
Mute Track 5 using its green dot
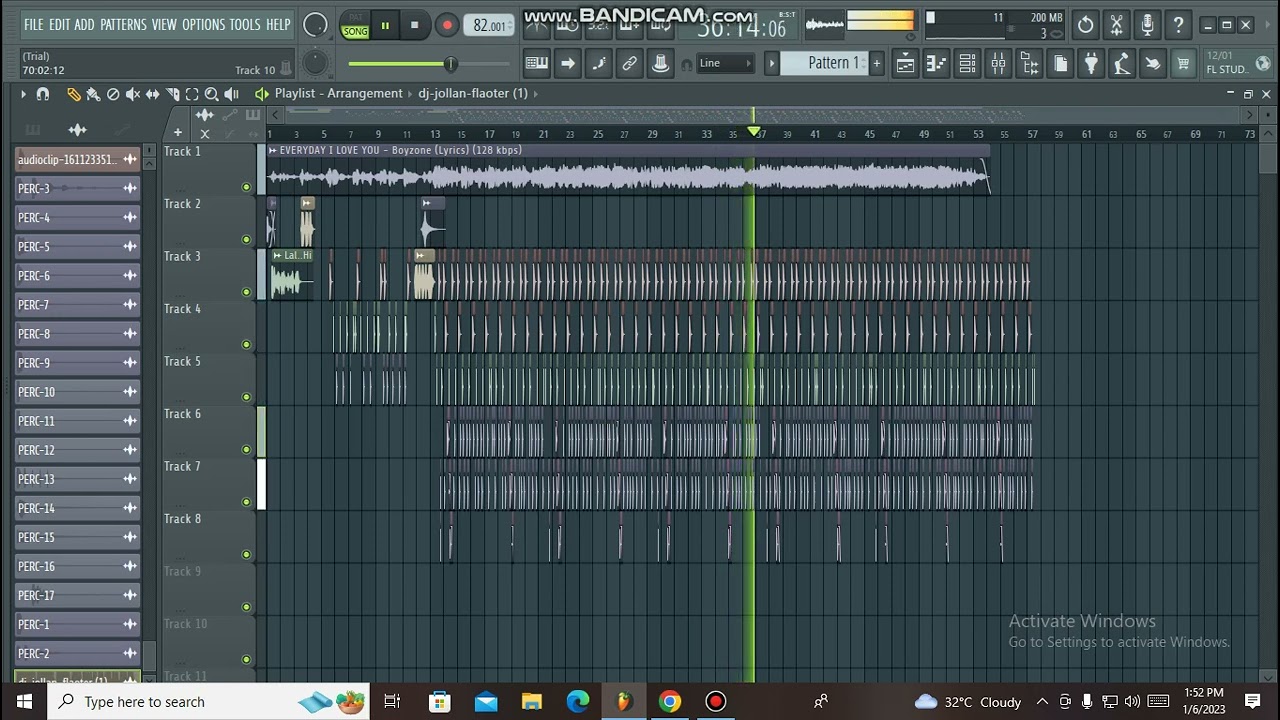(x=246, y=397)
